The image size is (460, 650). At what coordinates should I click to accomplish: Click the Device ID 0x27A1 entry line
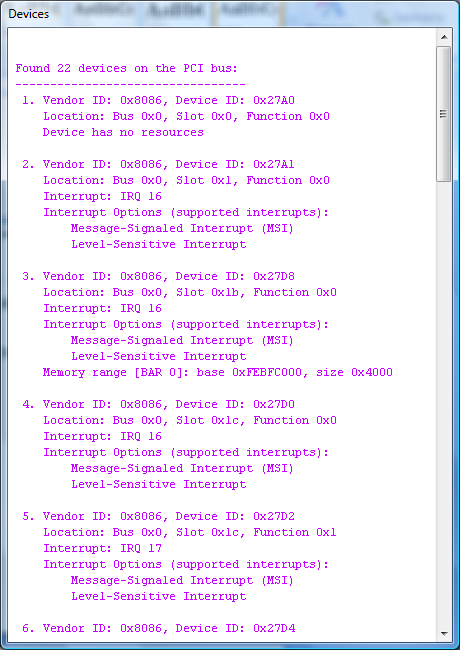[x=158, y=164]
